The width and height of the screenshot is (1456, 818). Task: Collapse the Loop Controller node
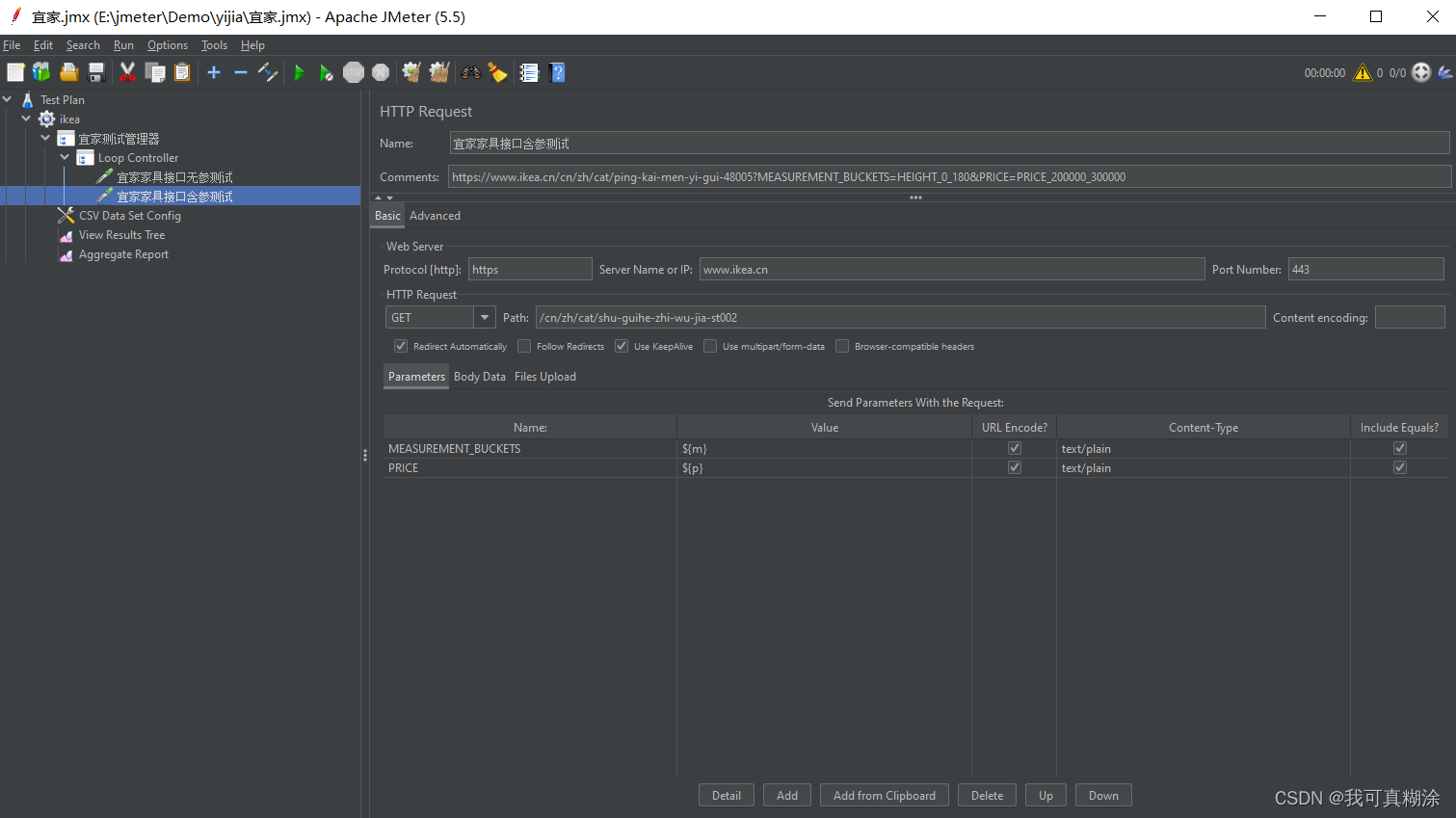coord(65,157)
